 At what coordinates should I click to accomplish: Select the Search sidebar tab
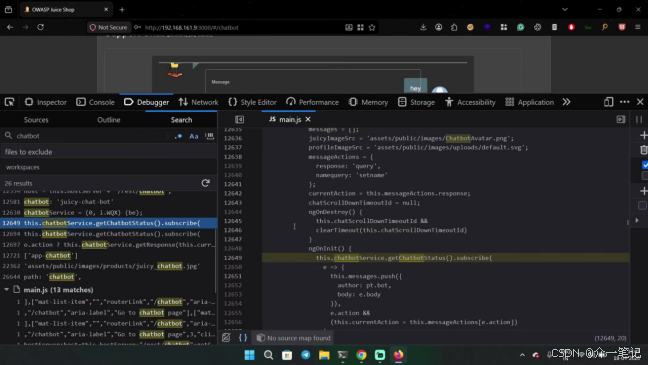[181, 120]
